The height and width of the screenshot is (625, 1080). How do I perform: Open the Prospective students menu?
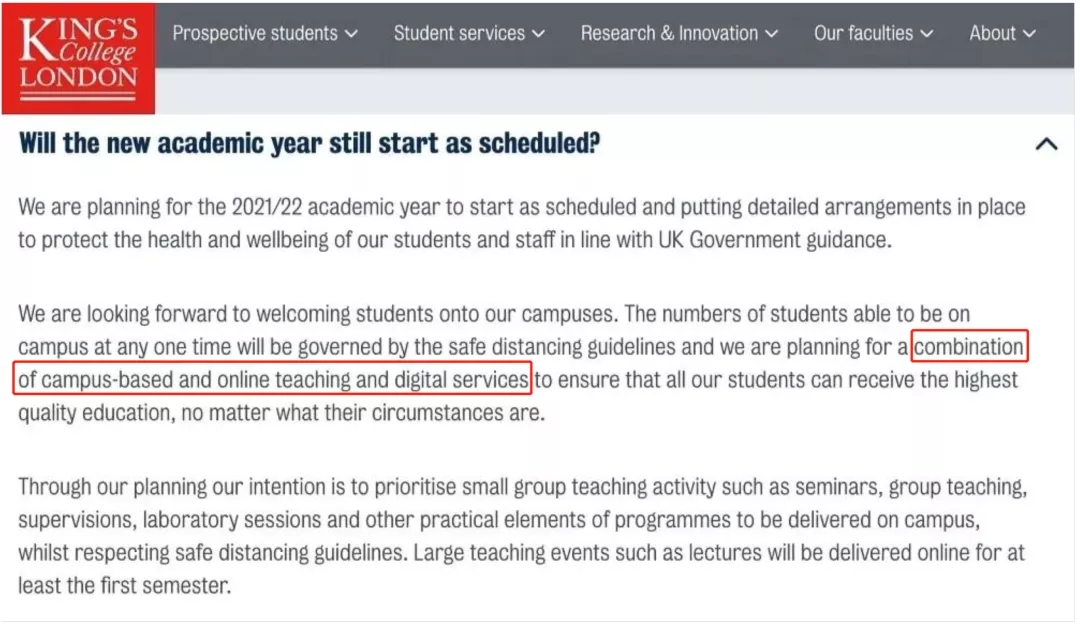click(x=265, y=33)
